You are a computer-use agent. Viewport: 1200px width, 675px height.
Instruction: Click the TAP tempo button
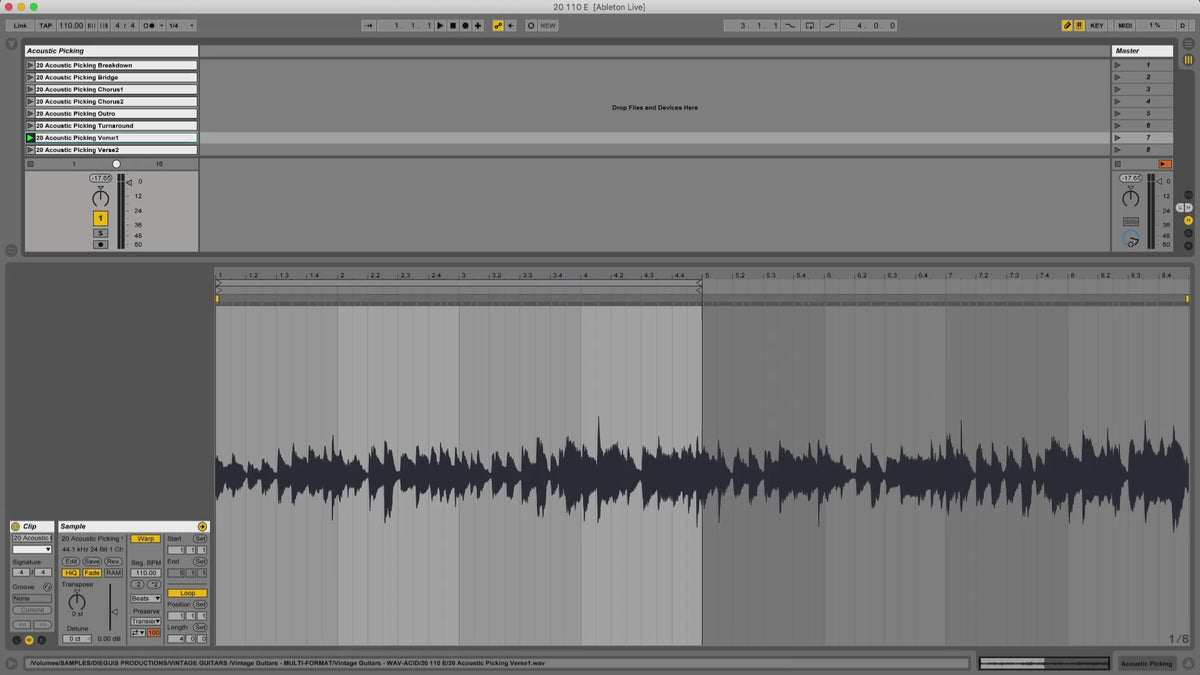click(46, 25)
